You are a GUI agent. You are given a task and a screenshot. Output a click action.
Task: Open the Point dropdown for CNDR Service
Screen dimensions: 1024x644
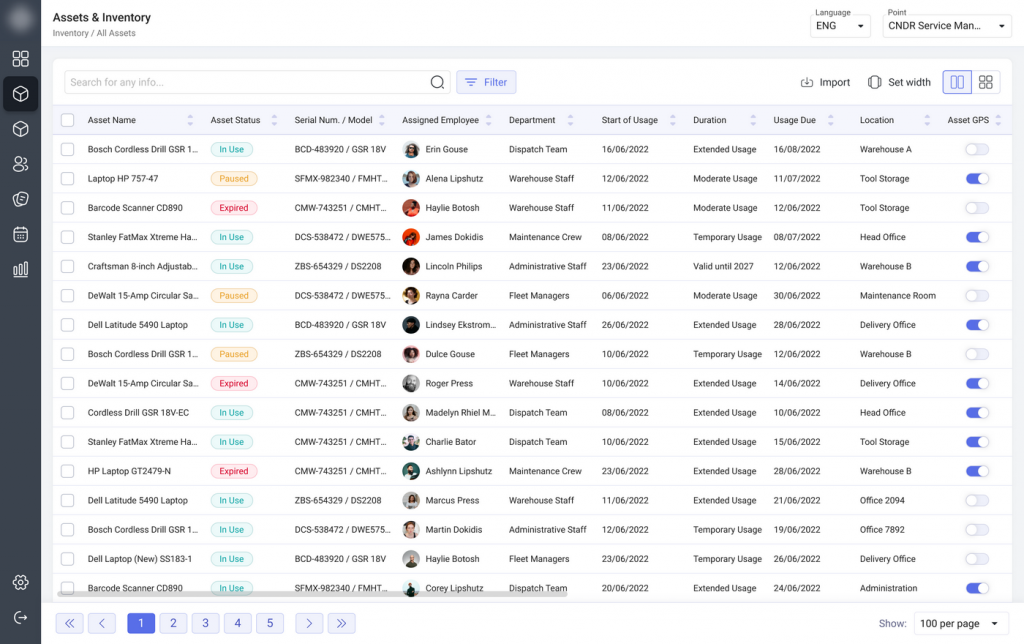[x=946, y=25]
